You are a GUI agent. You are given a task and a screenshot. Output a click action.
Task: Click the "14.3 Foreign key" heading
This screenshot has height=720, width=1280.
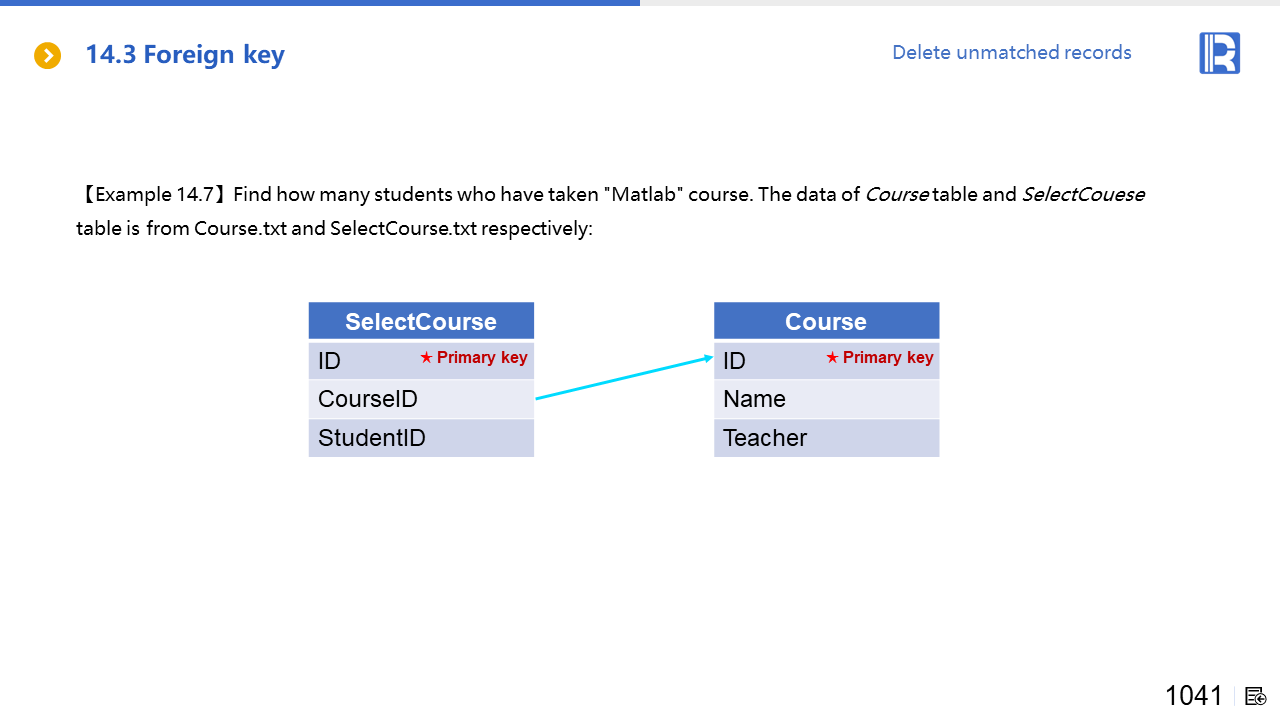click(185, 55)
